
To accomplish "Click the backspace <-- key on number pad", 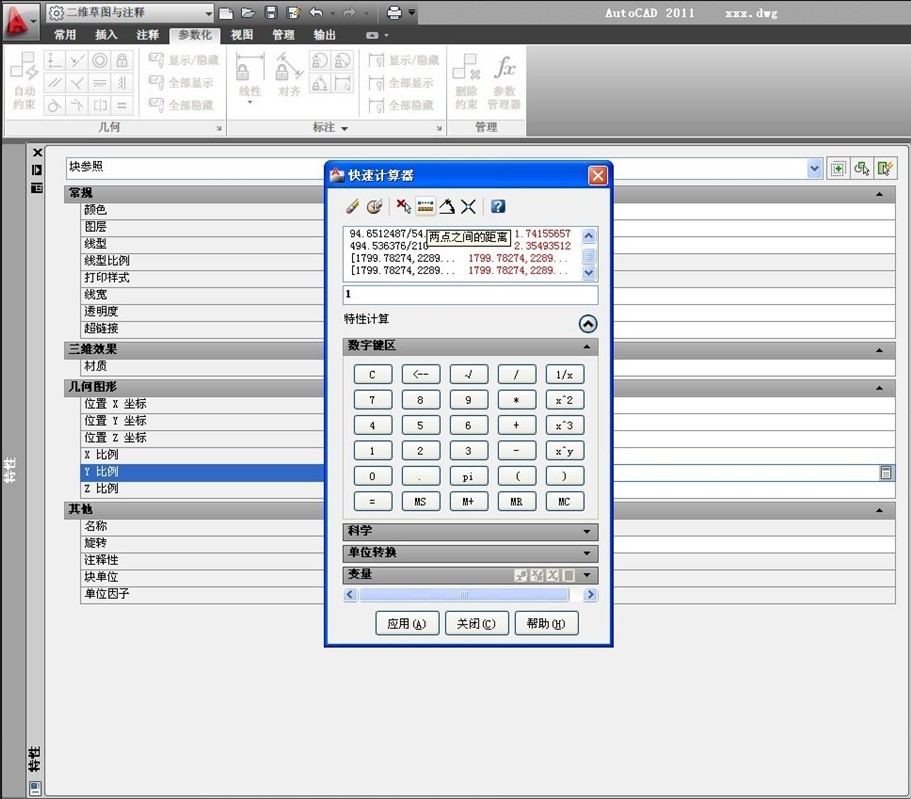I will (x=421, y=375).
